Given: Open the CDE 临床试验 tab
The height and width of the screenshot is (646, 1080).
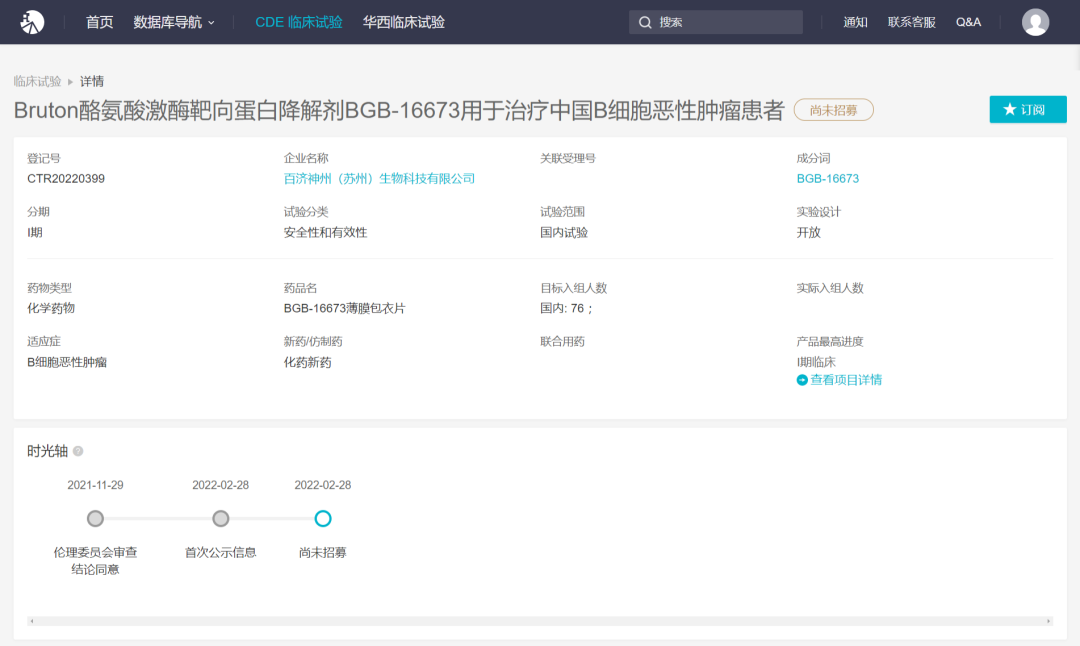Looking at the screenshot, I should 299,22.
